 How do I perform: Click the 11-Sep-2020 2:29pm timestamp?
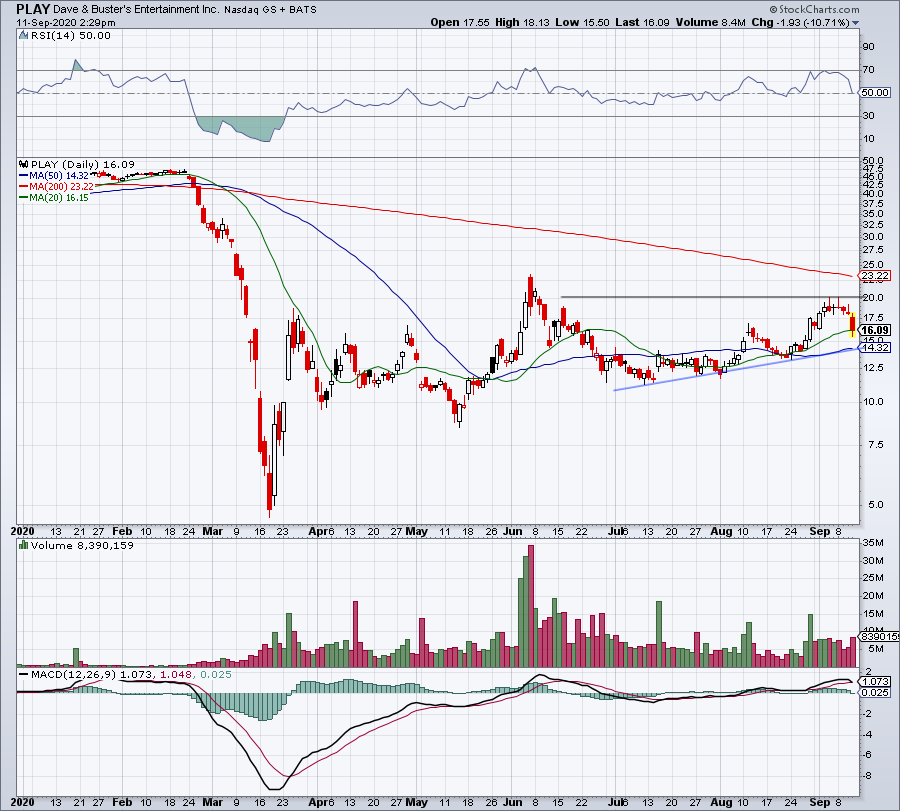coord(65,23)
